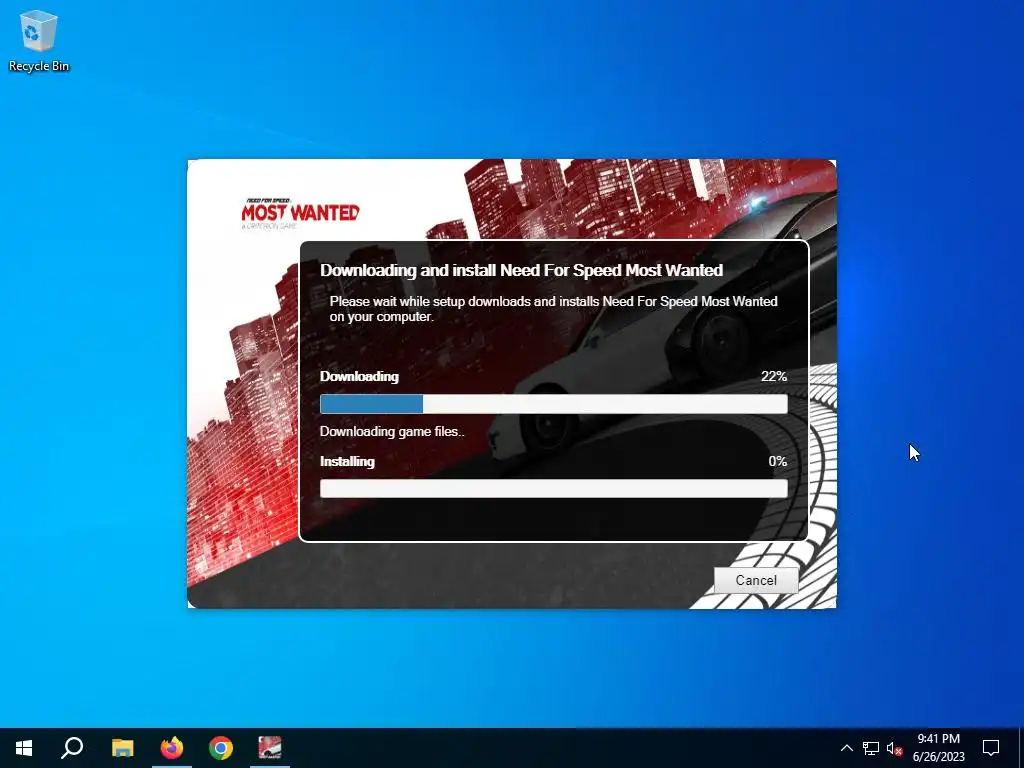Image resolution: width=1024 pixels, height=768 pixels.
Task: Click the muted volume tray icon
Action: coord(894,748)
